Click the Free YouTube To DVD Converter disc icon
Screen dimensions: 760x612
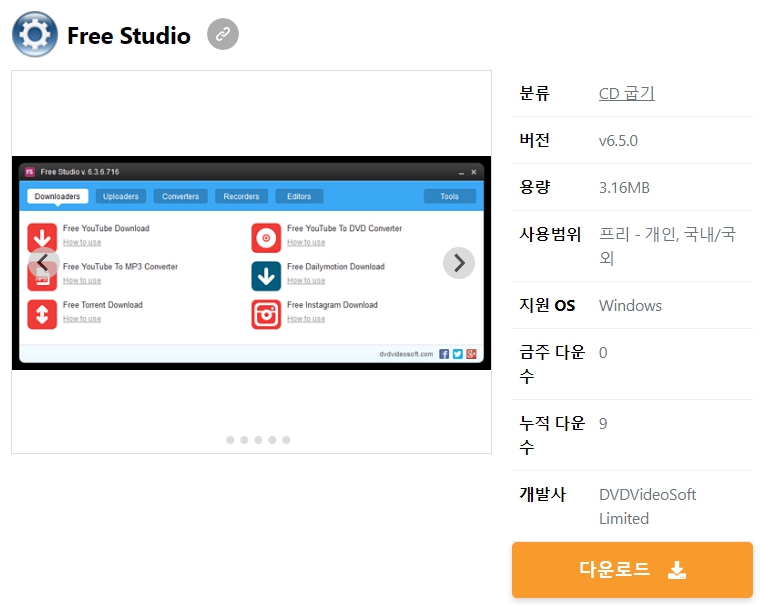coord(266,238)
